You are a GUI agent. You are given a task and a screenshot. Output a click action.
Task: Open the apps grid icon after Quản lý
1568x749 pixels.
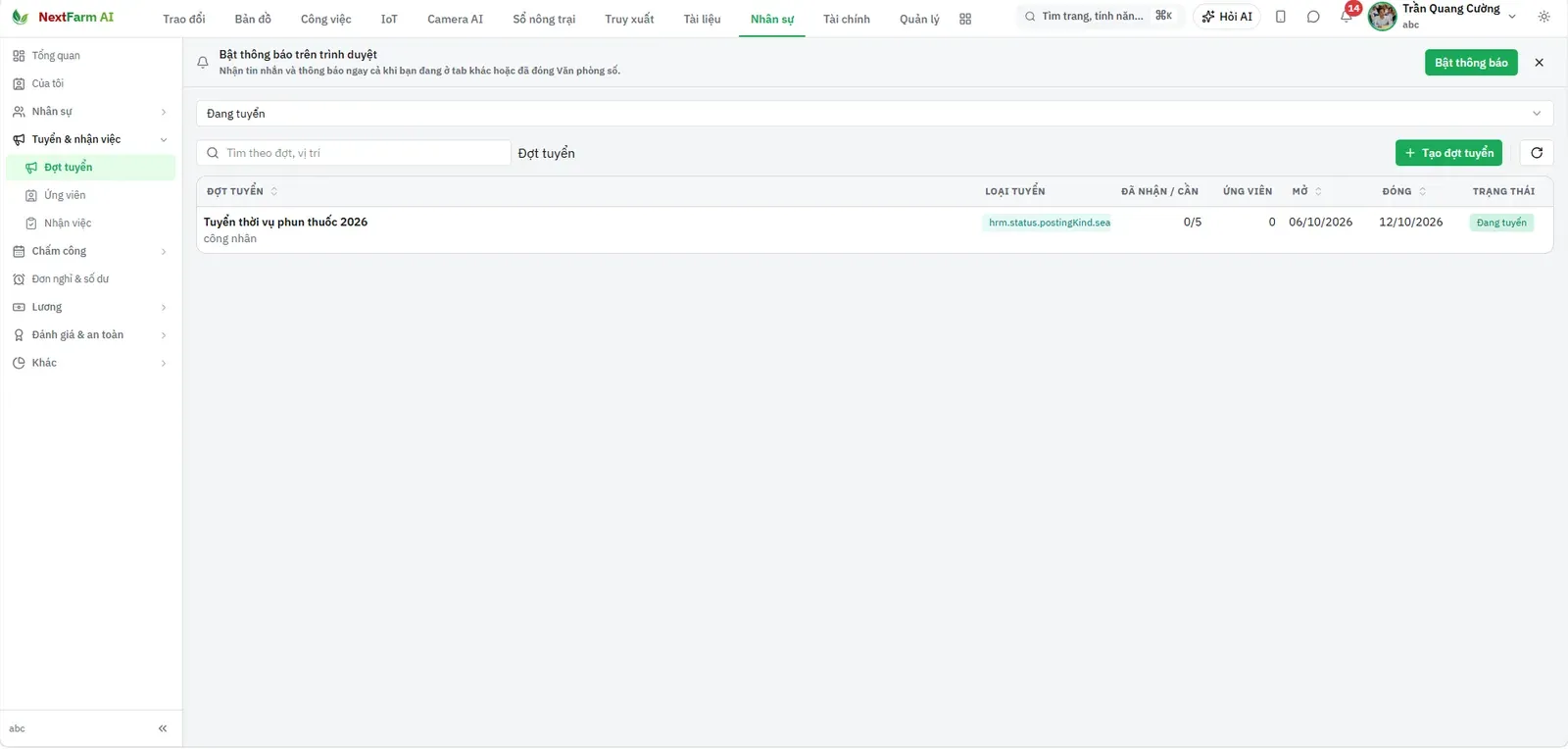[965, 19]
